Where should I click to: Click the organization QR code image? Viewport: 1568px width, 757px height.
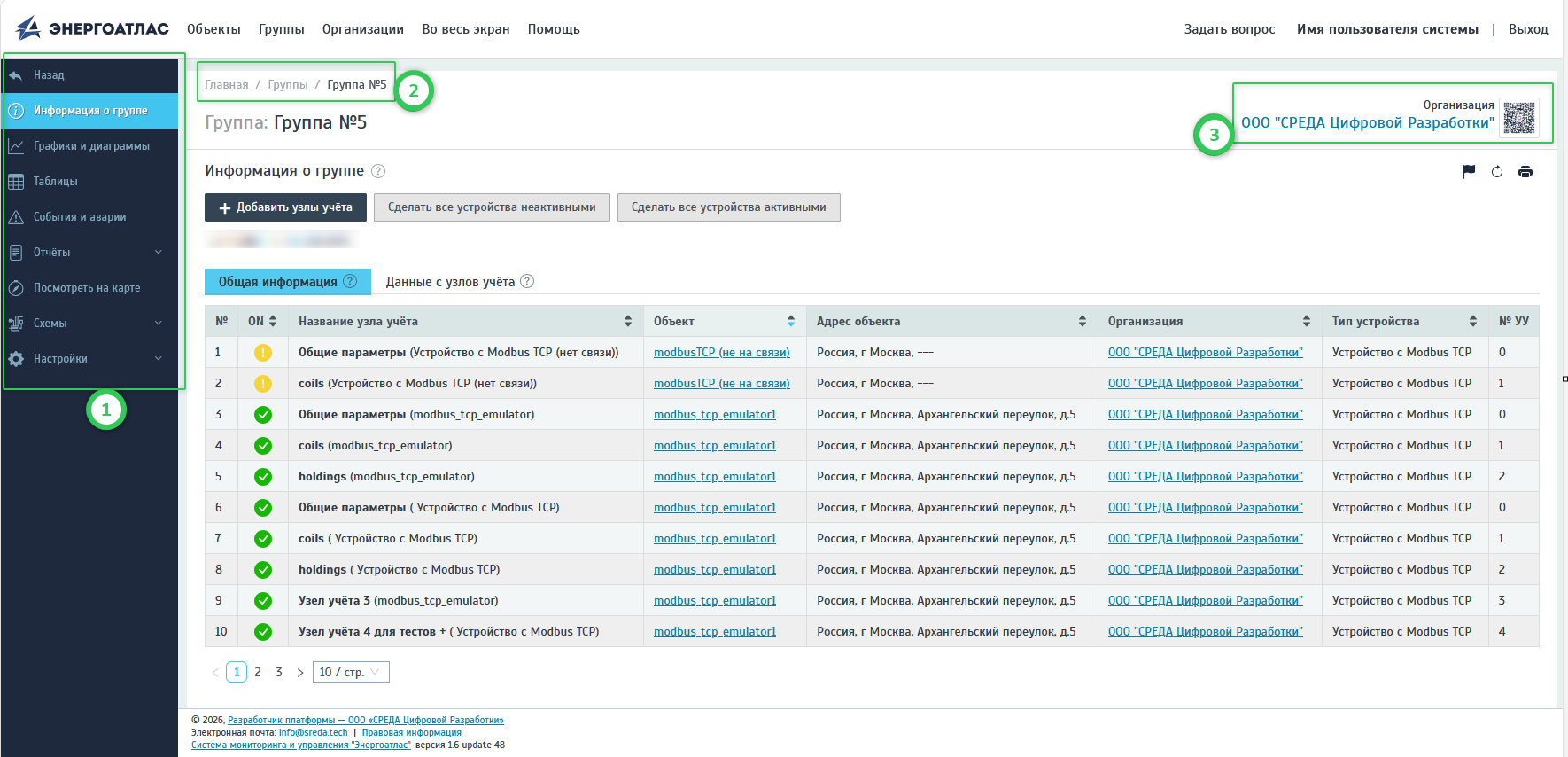point(1519,118)
